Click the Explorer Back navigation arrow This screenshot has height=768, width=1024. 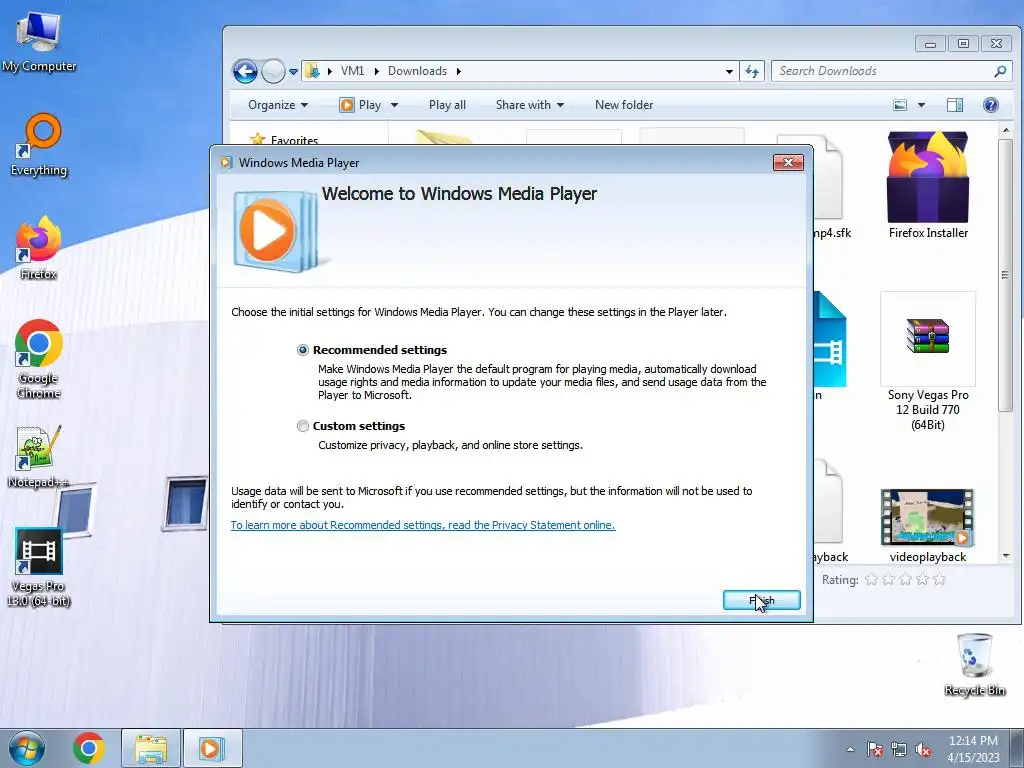pos(246,71)
